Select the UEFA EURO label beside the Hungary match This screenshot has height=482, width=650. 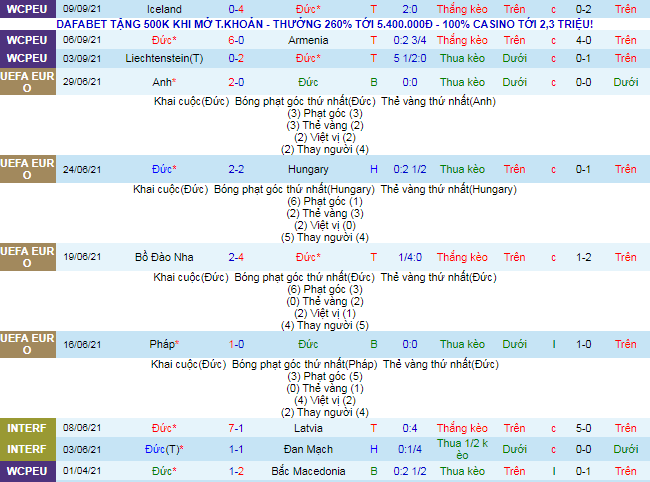(27, 169)
